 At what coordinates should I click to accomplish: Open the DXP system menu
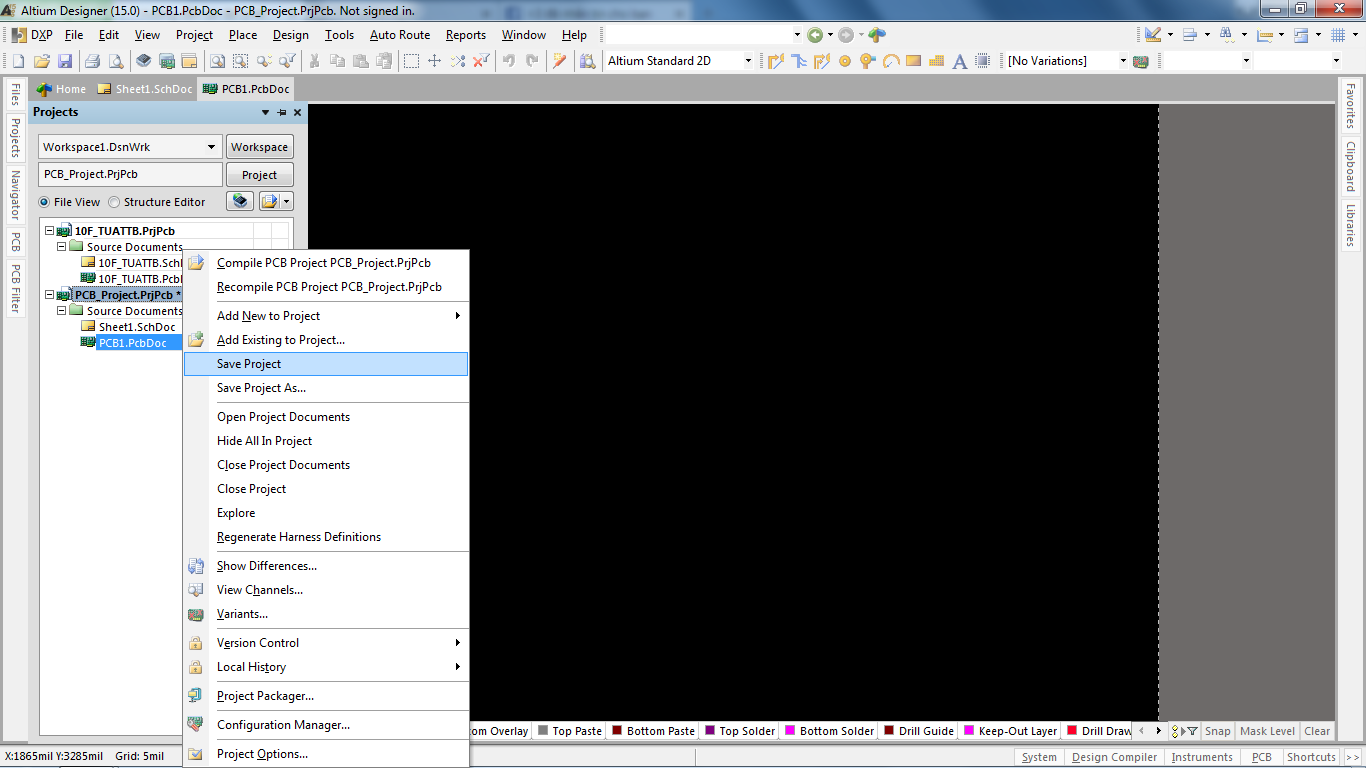pos(32,35)
